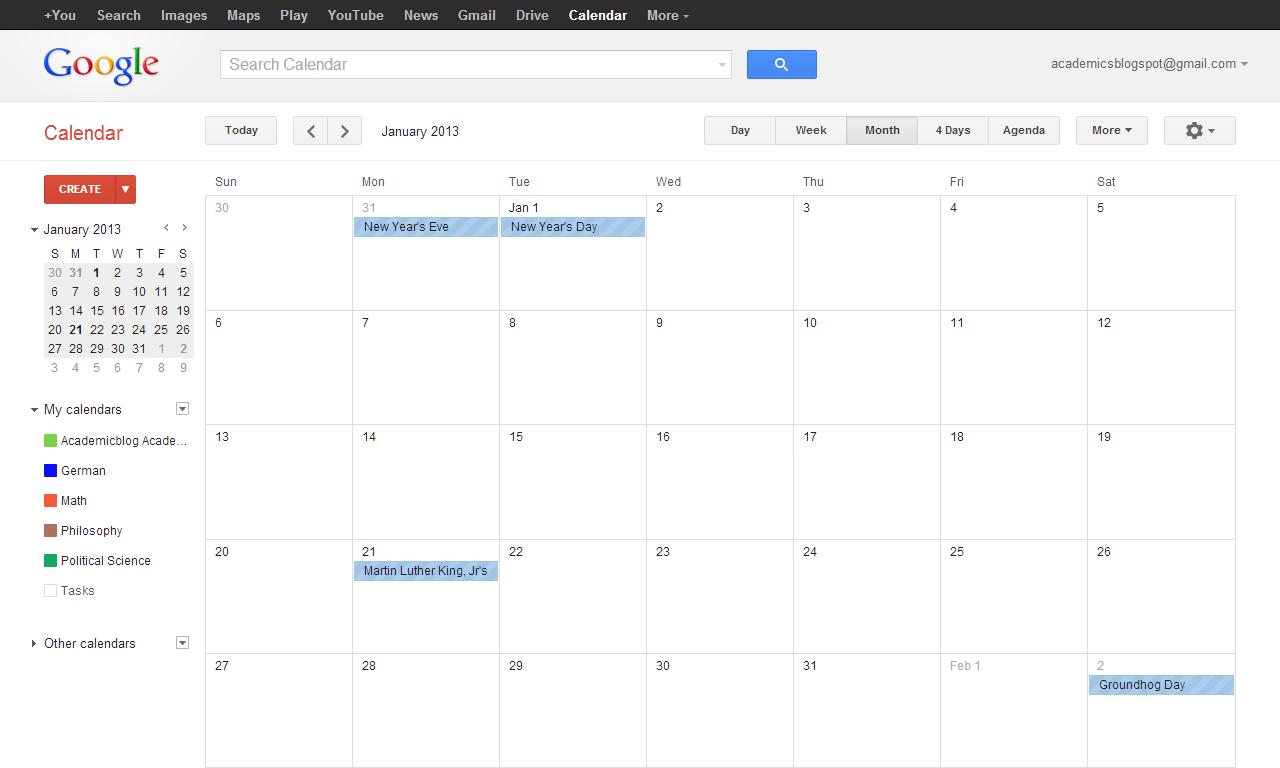
Task: Select day 21 in mini calendar
Action: click(76, 330)
